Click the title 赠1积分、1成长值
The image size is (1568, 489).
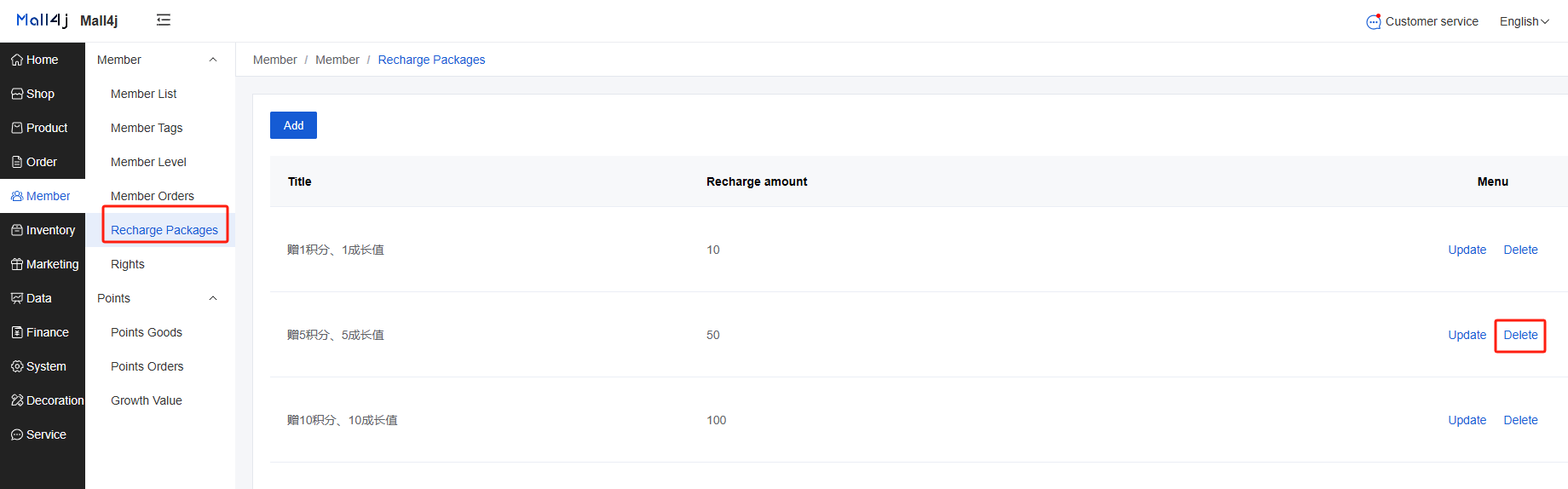(x=336, y=250)
